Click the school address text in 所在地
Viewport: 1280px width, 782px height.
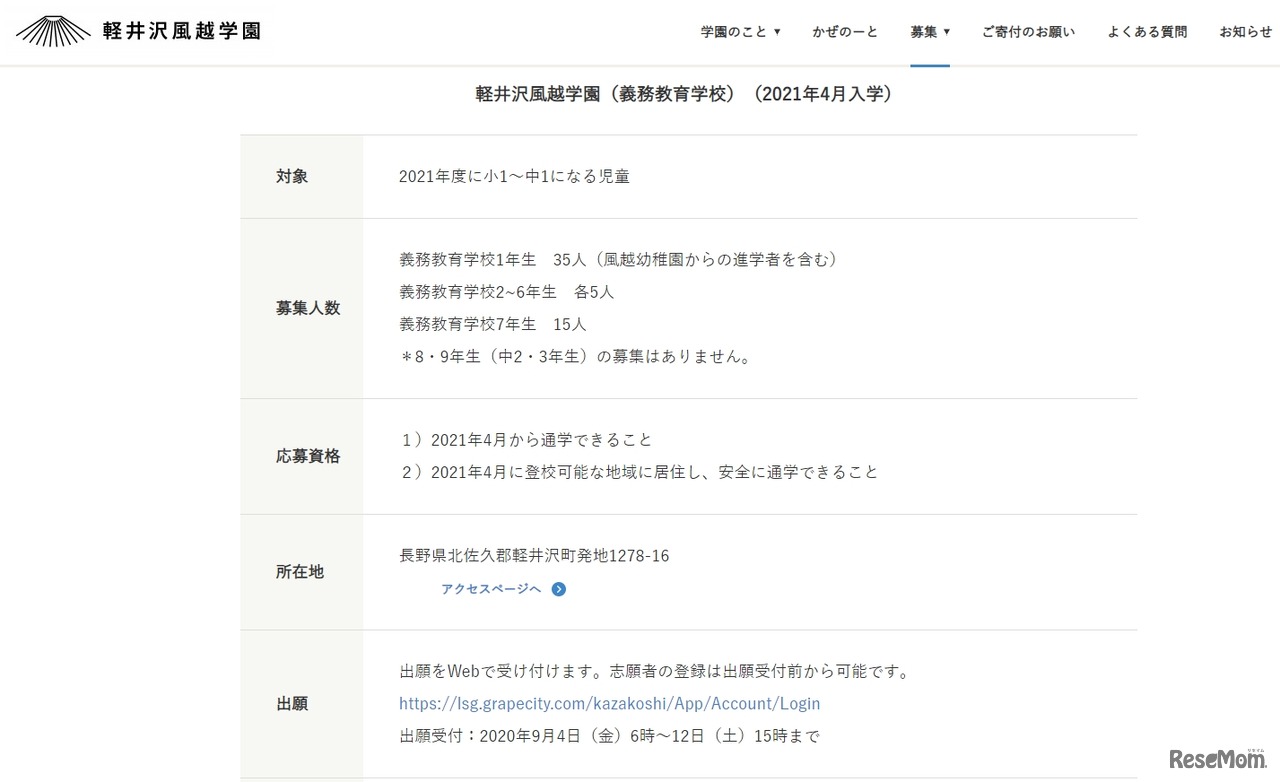533,555
